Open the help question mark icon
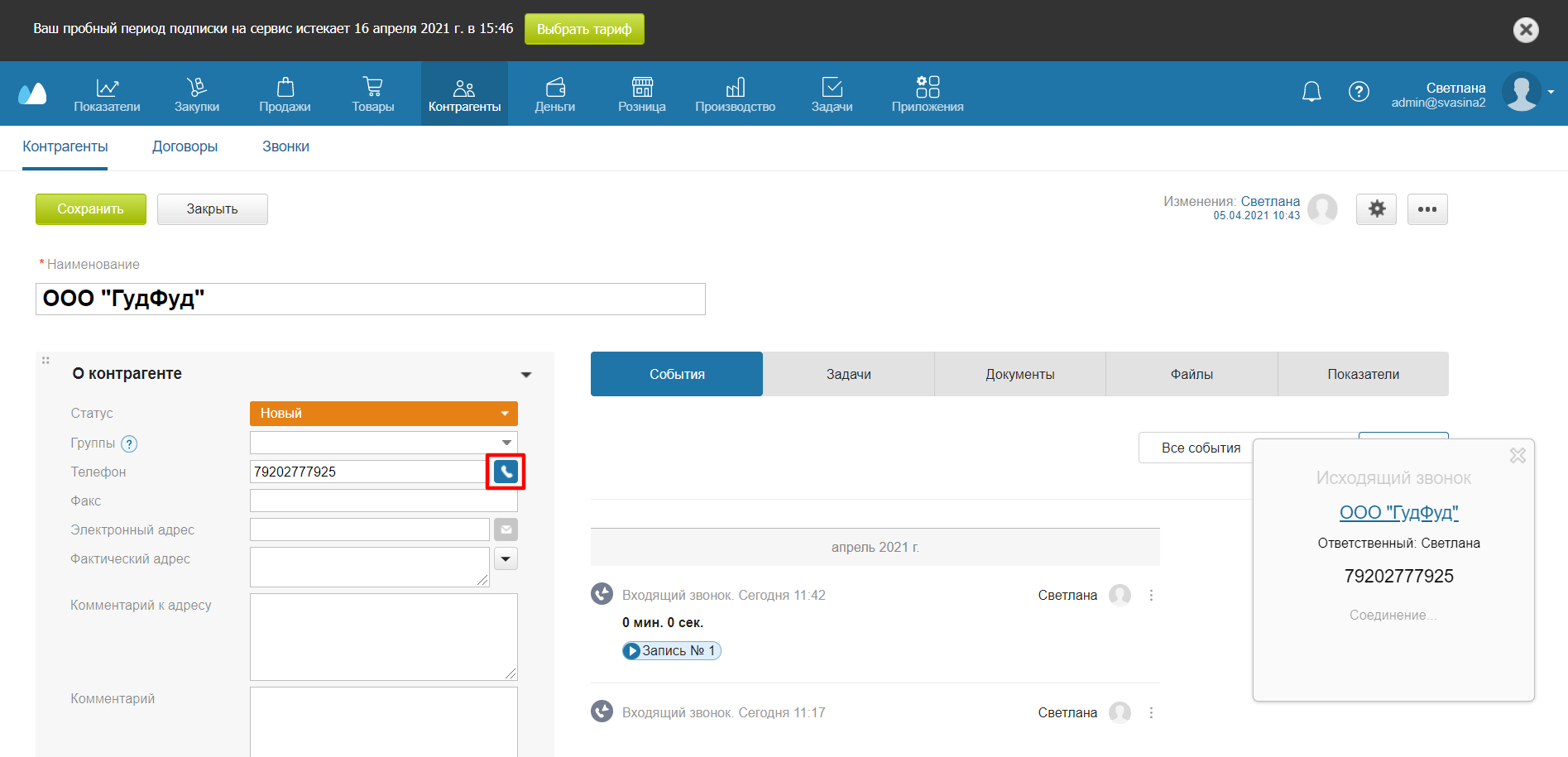This screenshot has height=757, width=1568. click(x=1359, y=92)
